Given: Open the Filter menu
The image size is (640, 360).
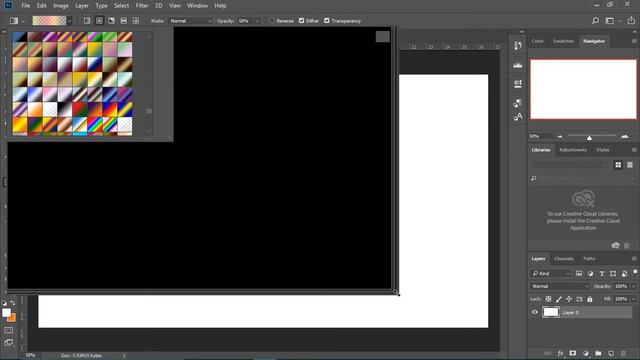Looking at the screenshot, I should [x=142, y=6].
